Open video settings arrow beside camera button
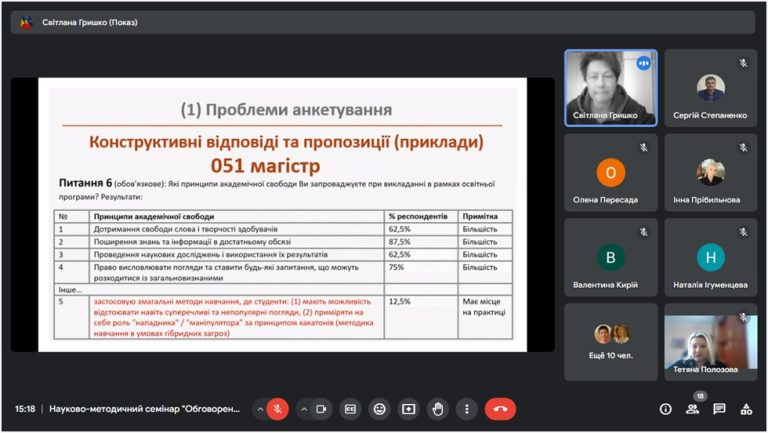Screen dimensions: 768x433 click(x=304, y=409)
